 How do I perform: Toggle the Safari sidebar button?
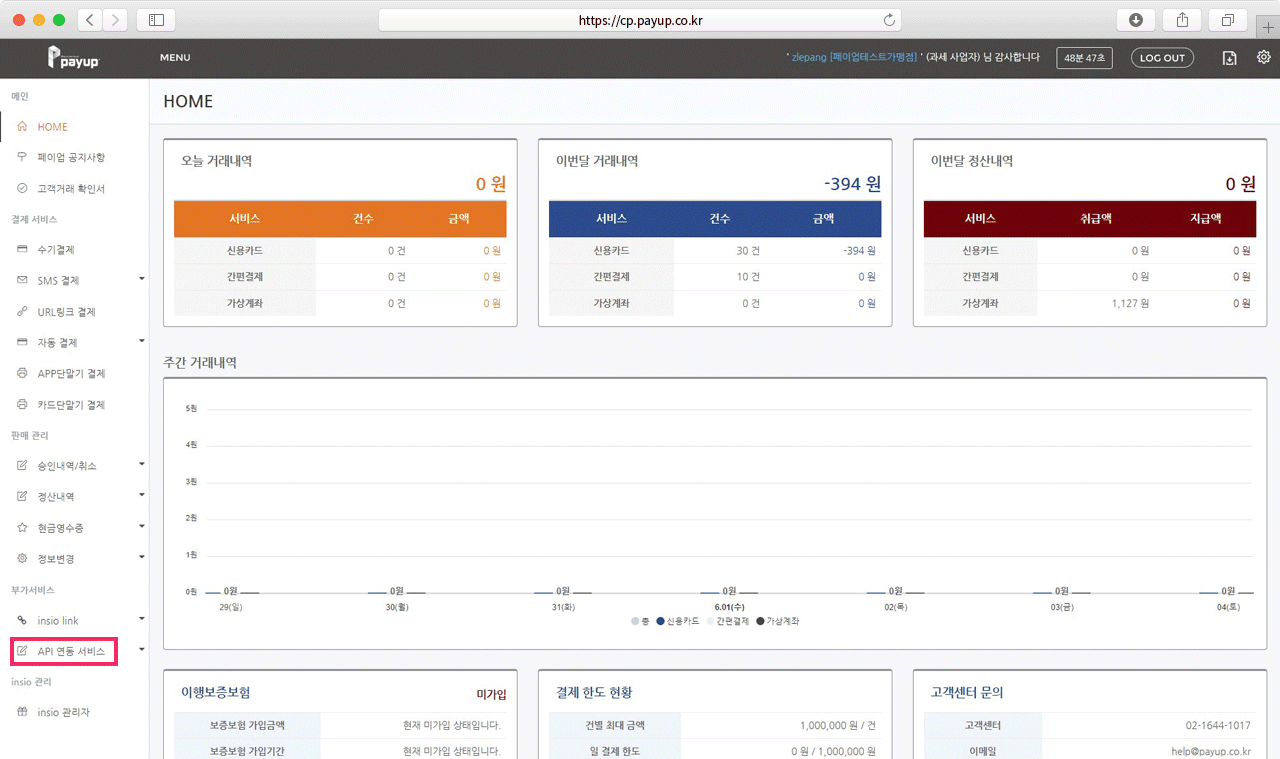156,20
